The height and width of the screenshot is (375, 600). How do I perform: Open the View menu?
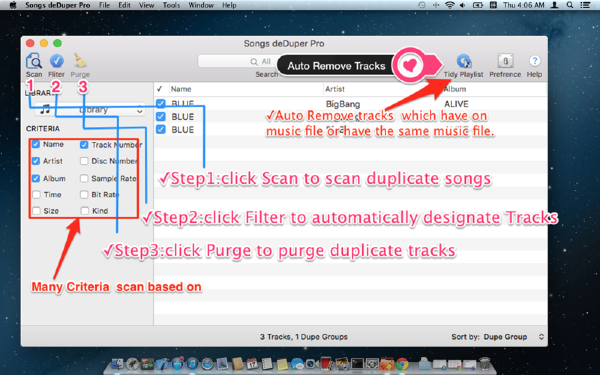click(147, 5)
